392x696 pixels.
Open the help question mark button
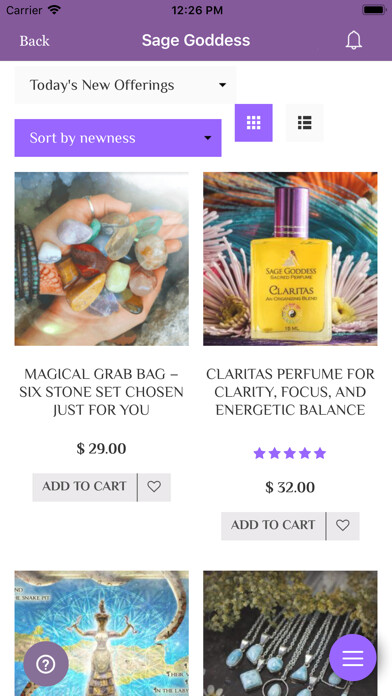pyautogui.click(x=46, y=664)
